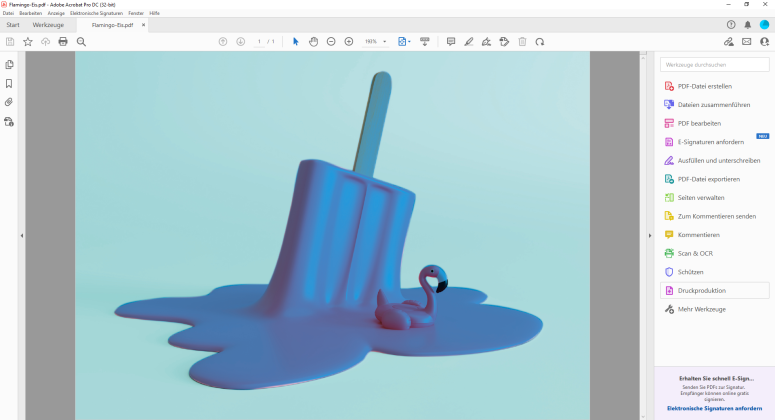This screenshot has height=420, width=775.
Task: Click the share with others person icon
Action: click(765, 42)
